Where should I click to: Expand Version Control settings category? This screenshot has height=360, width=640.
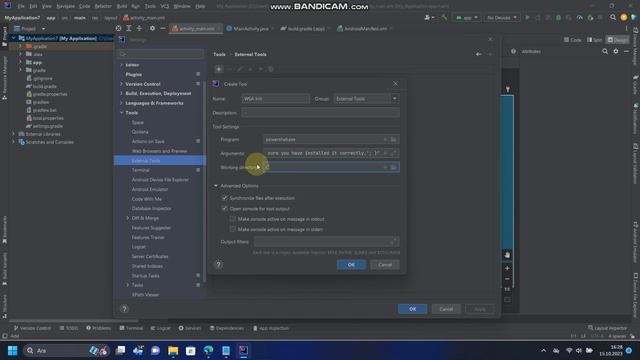[x=121, y=84]
